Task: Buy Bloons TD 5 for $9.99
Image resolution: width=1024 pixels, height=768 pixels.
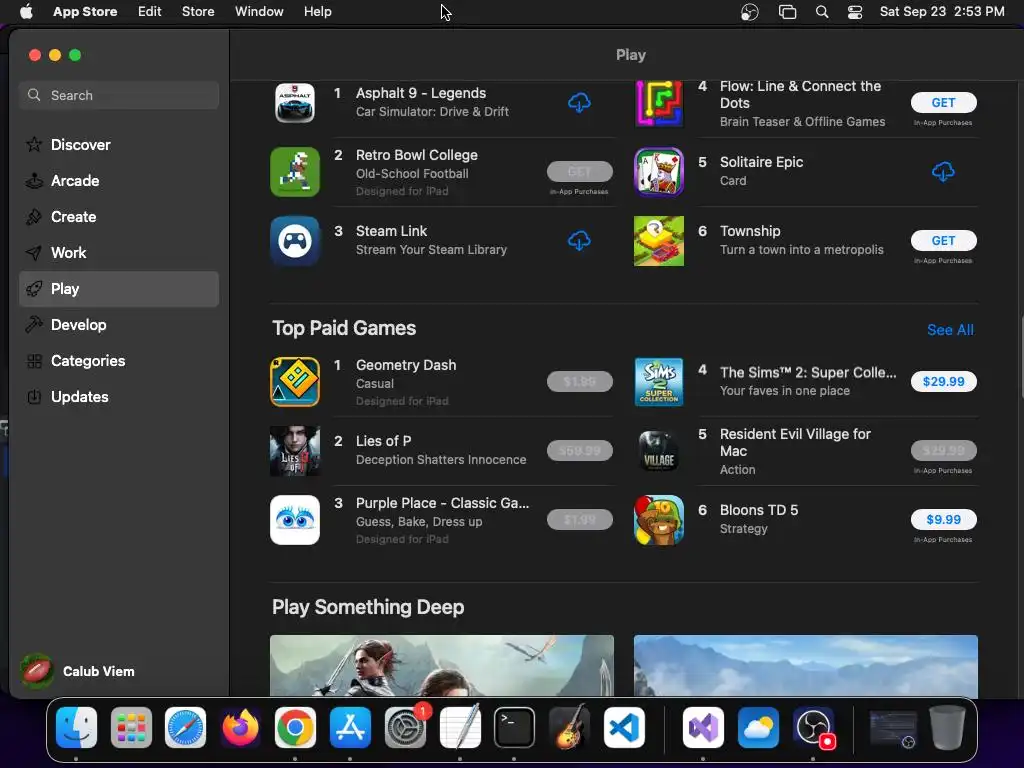Action: point(943,520)
